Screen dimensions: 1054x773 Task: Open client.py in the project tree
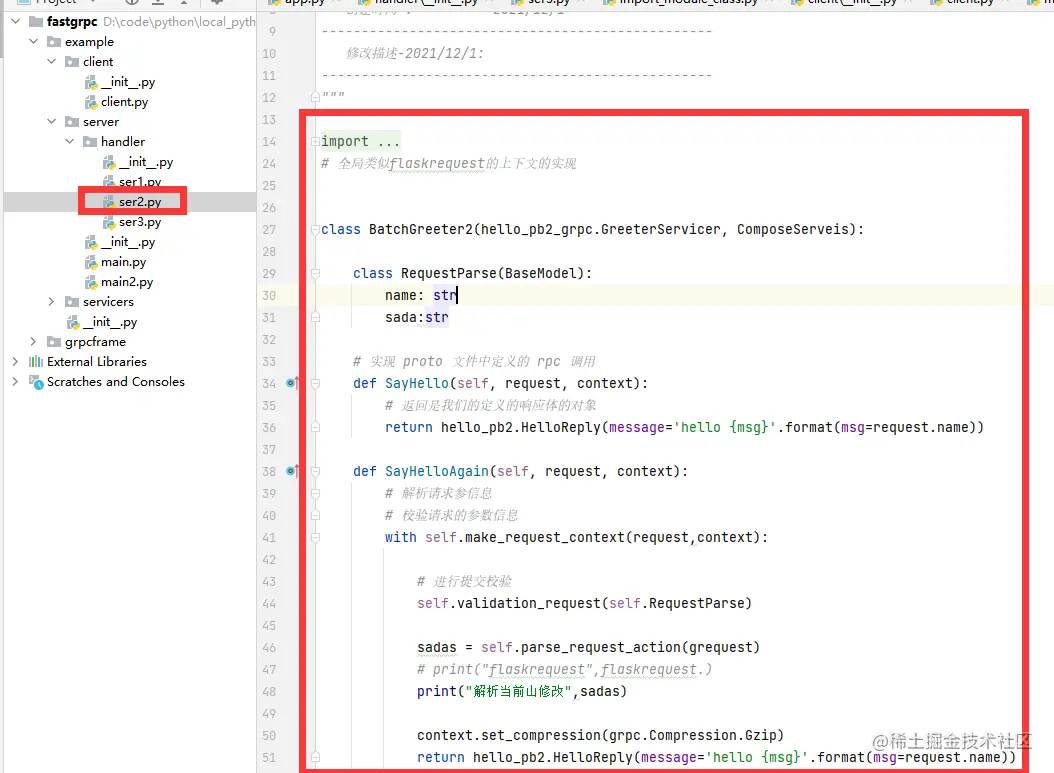[124, 101]
